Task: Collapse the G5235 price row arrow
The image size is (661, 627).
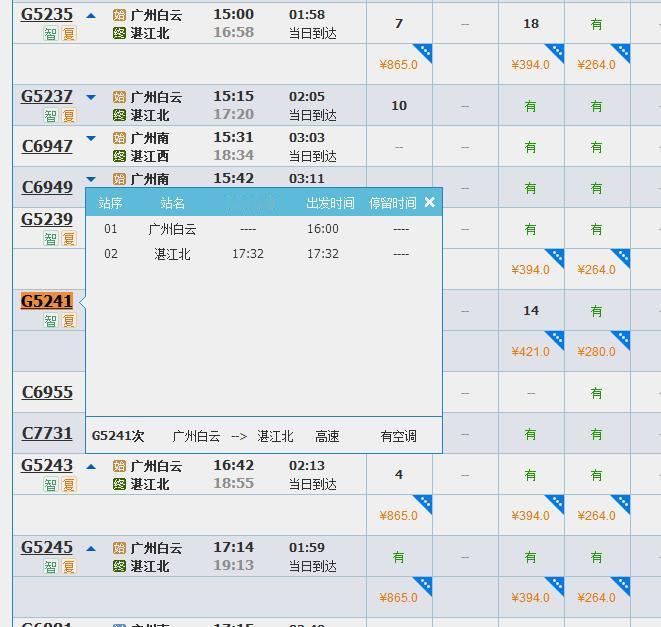Action: 91,16
